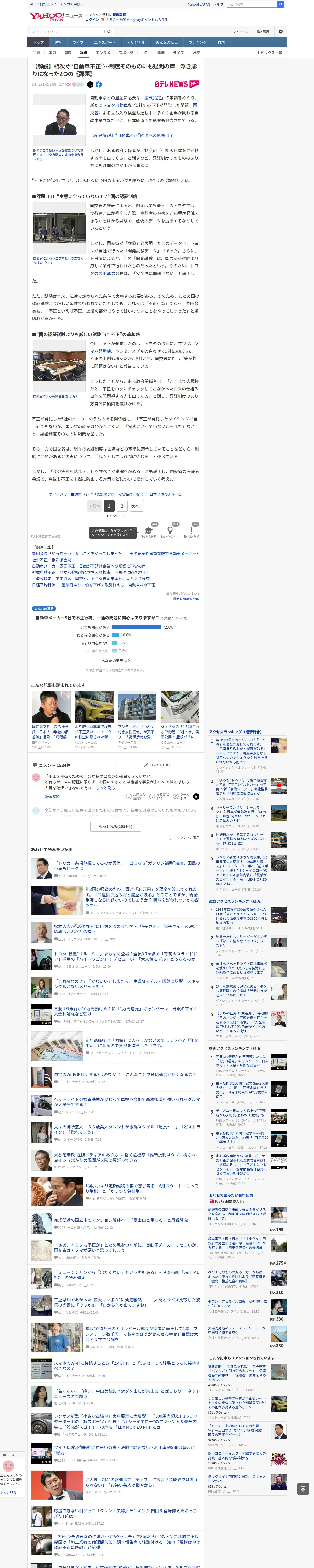Viewport: 314px width, 1568px height.
Task: Open 松本人志 activity resumption article
Action: [x=125, y=929]
